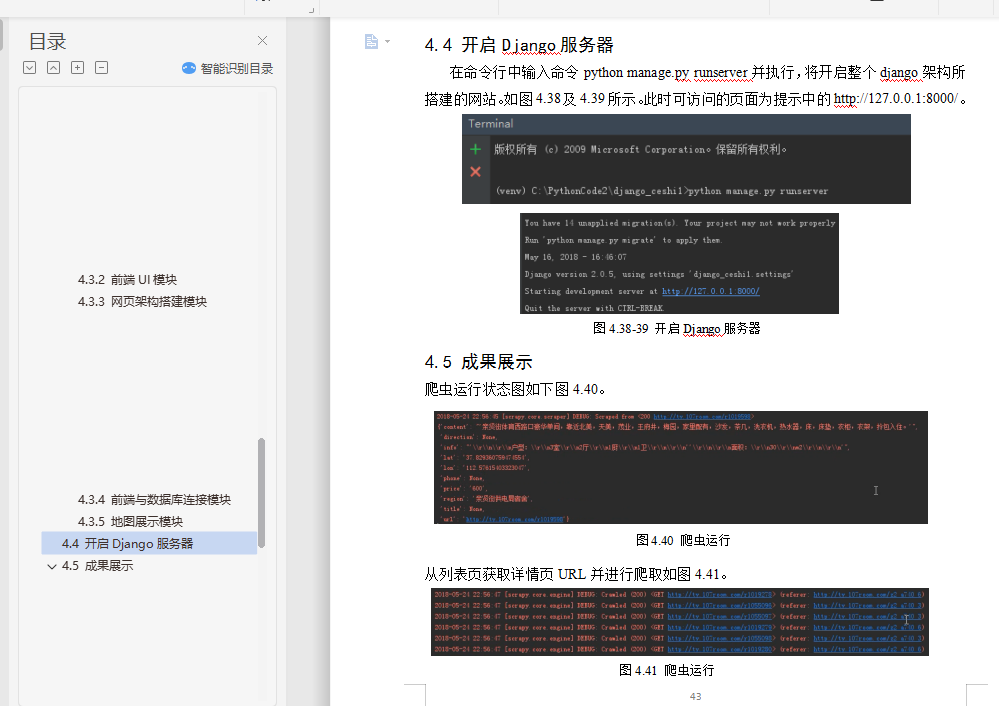Click caption 图 4.41 爬虫运行
Image resolution: width=999 pixels, height=706 pixels.
point(666,670)
